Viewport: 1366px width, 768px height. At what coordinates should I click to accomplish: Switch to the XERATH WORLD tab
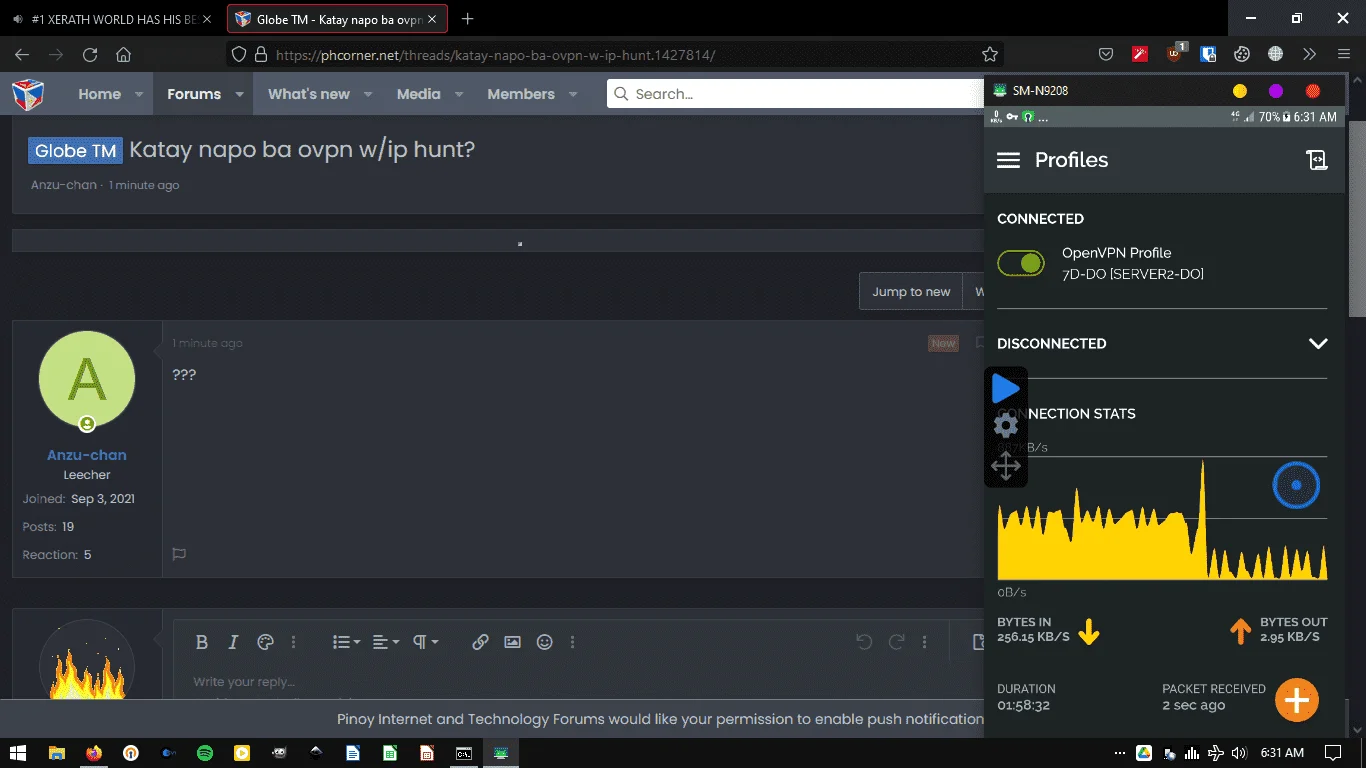111,19
